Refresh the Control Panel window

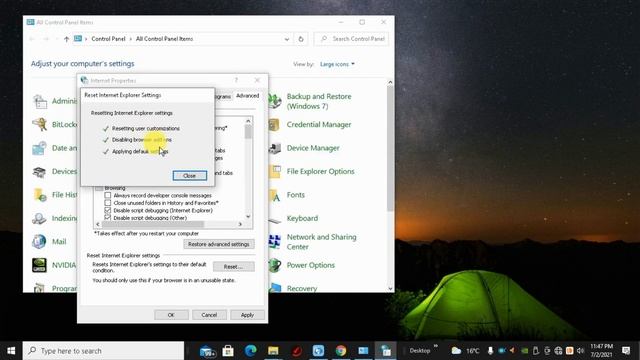coord(301,39)
